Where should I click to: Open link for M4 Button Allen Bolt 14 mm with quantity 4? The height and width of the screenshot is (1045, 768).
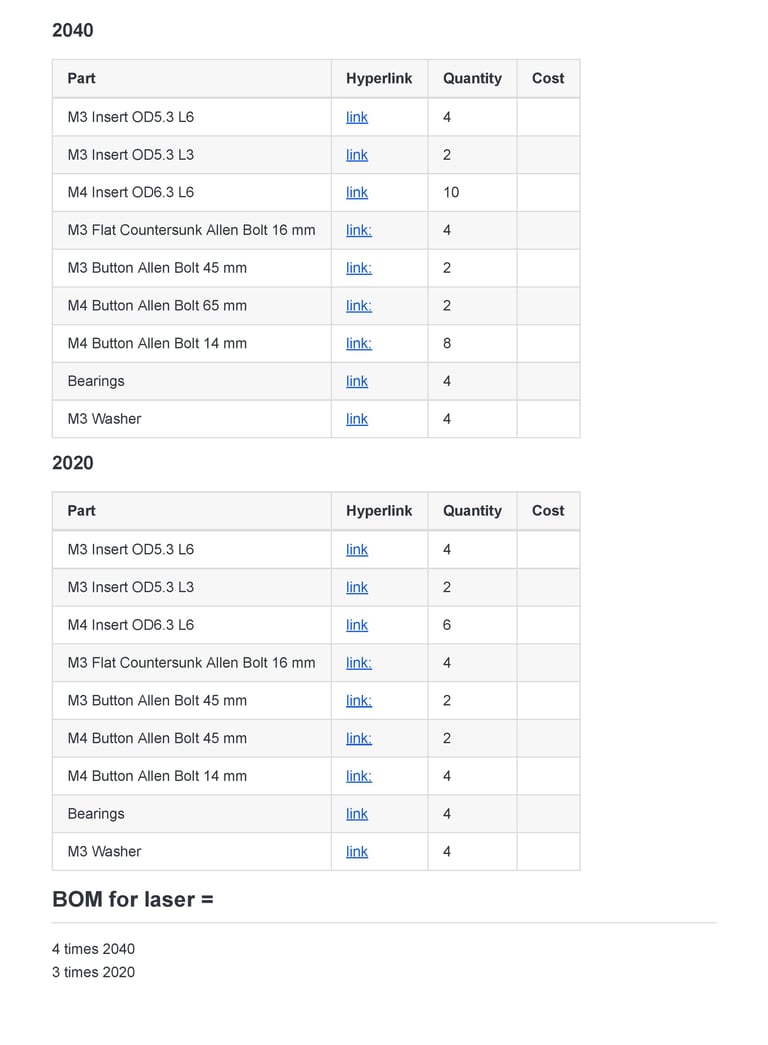359,776
